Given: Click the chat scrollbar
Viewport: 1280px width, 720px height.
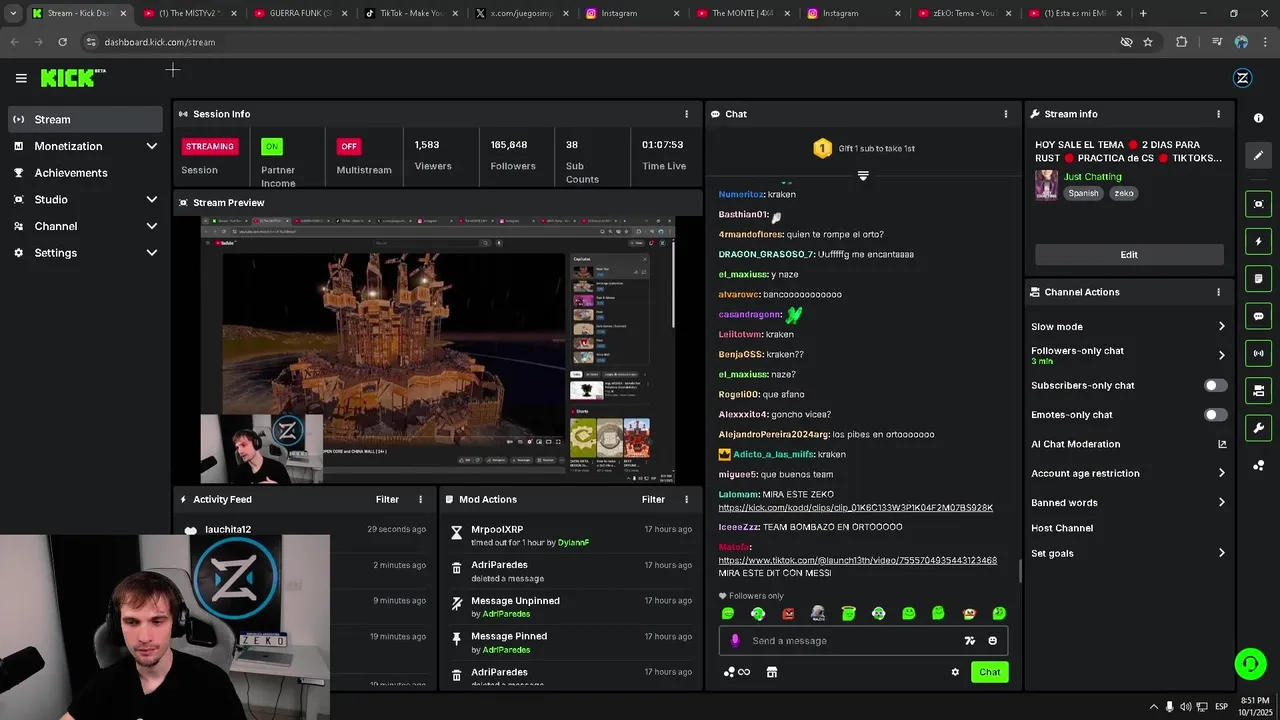Looking at the screenshot, I should click(1019, 571).
